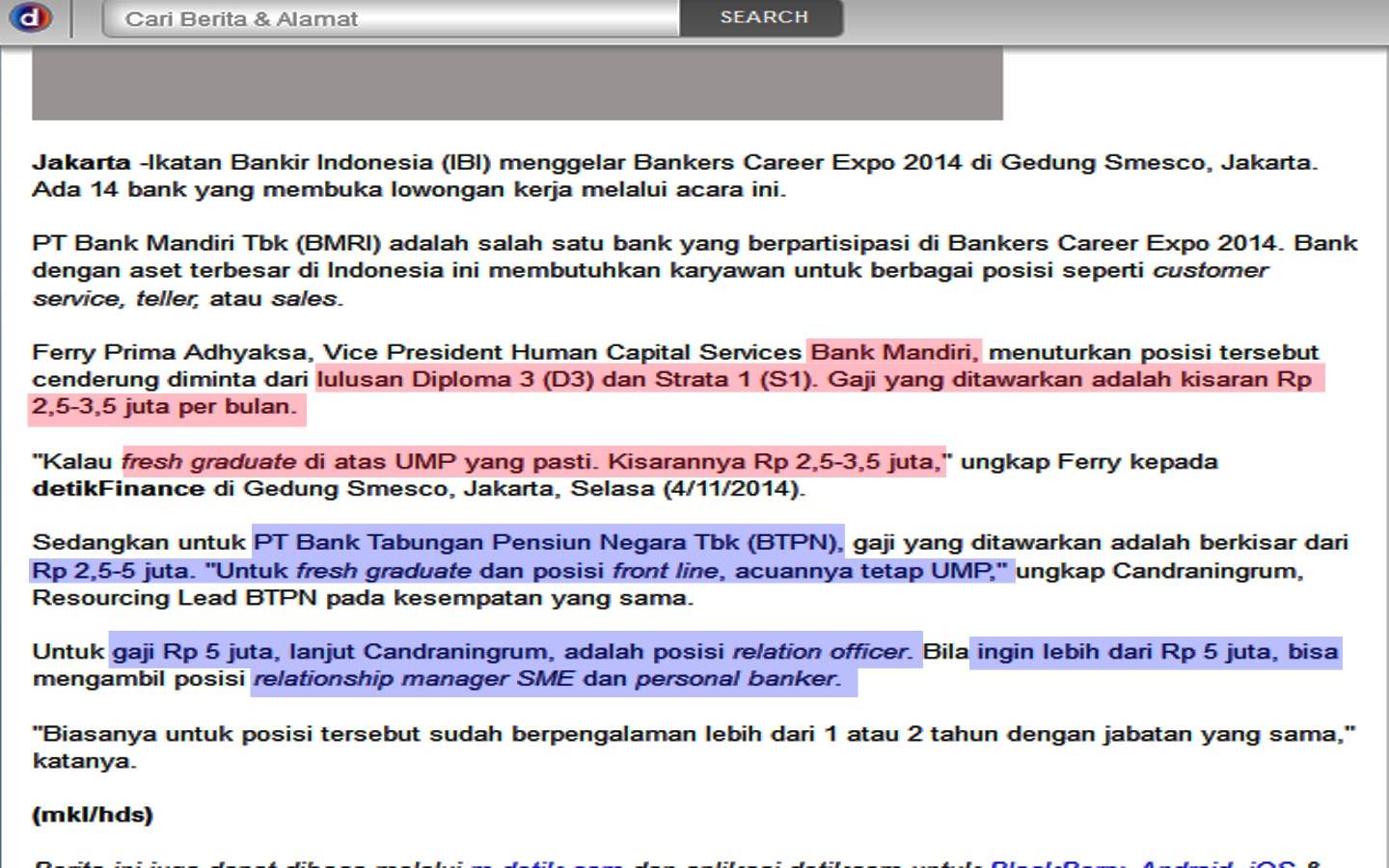This screenshot has width=1389, height=868.
Task: Click the highlighted "2,5-3,5 juta per bulan."
Action: [164, 407]
